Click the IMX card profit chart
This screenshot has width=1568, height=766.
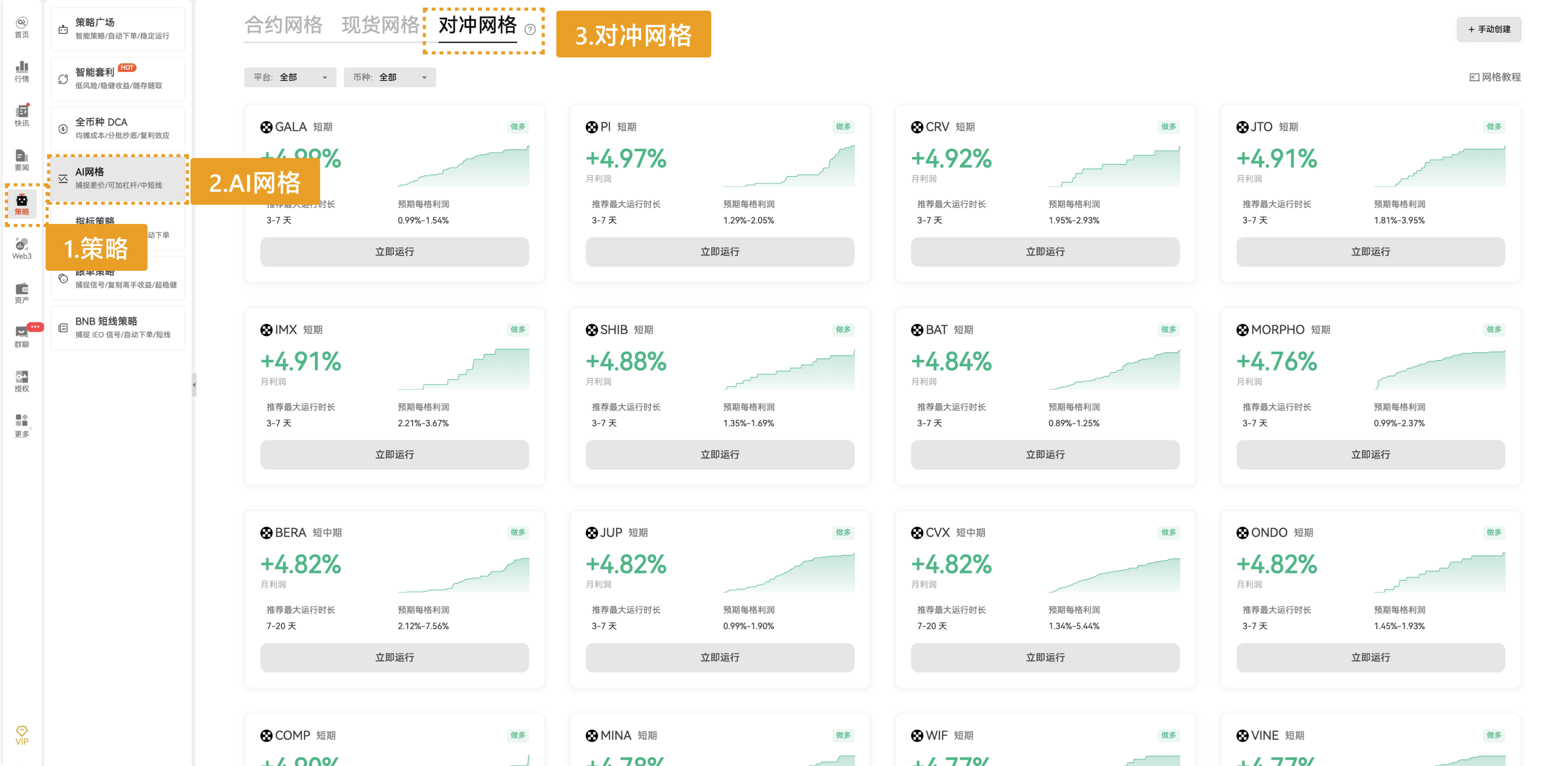coord(464,369)
